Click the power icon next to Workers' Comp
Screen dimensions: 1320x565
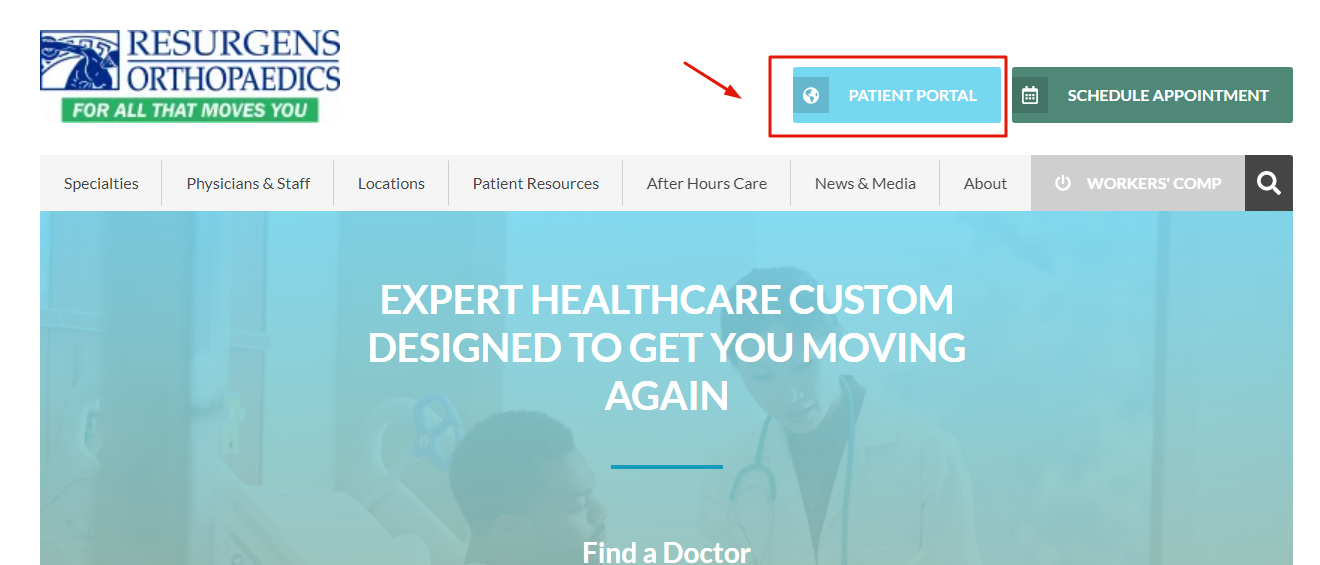coord(1063,183)
